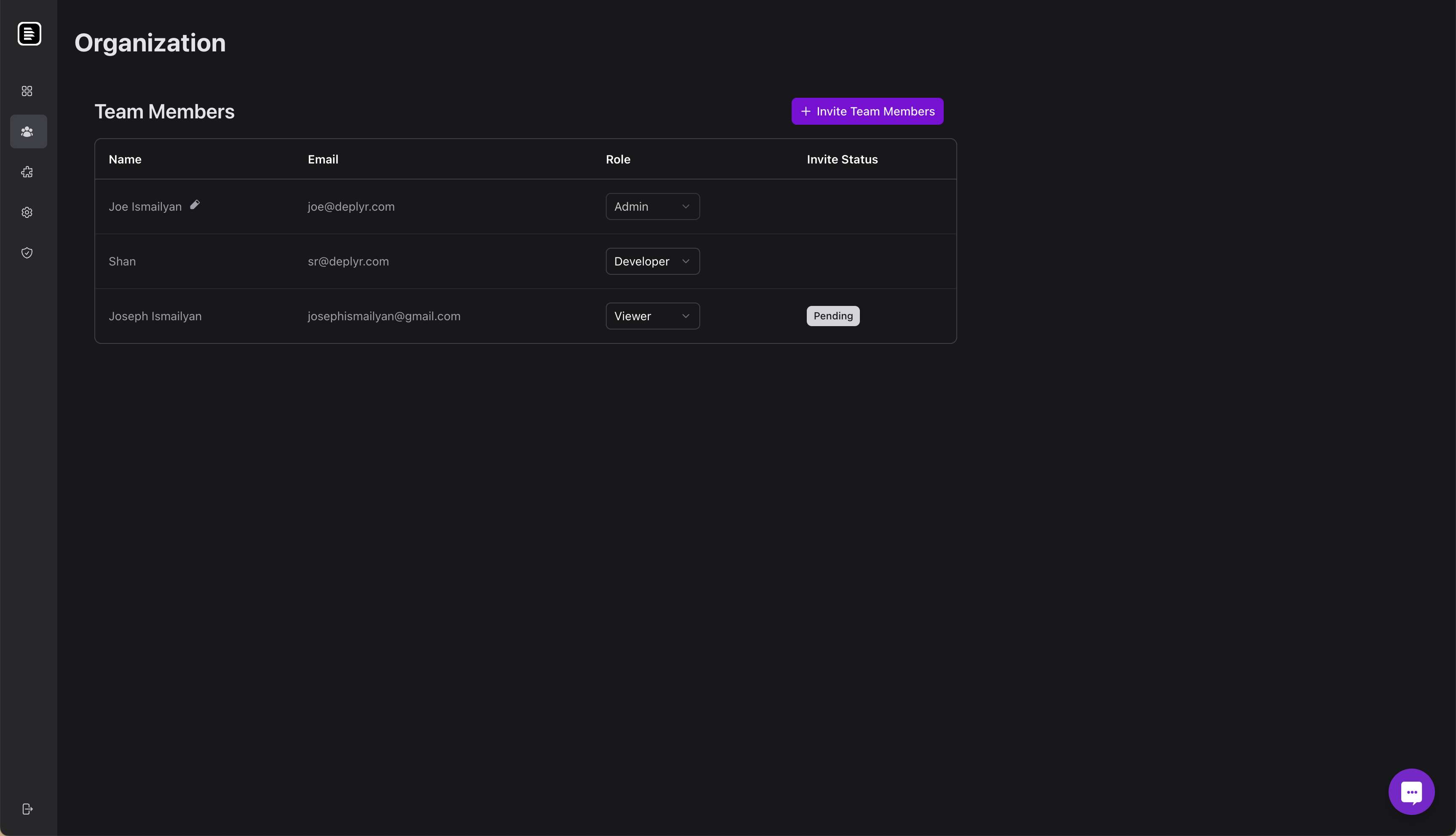Open the integrations puzzle icon

(27, 172)
